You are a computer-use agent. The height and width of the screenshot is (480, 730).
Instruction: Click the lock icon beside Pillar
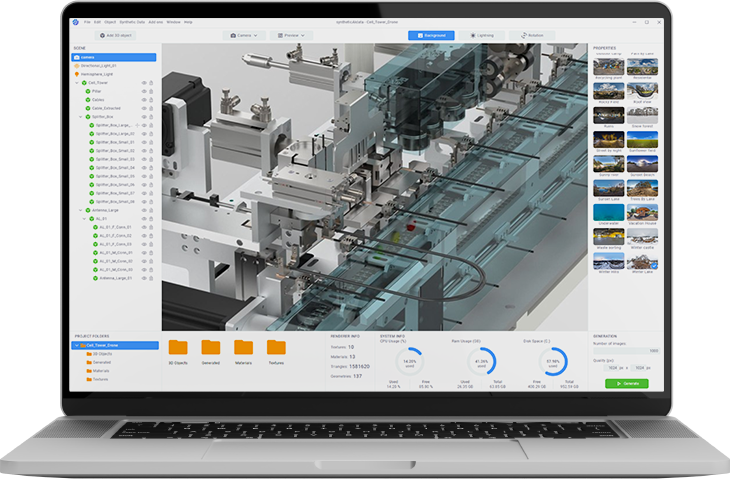[x=151, y=91]
